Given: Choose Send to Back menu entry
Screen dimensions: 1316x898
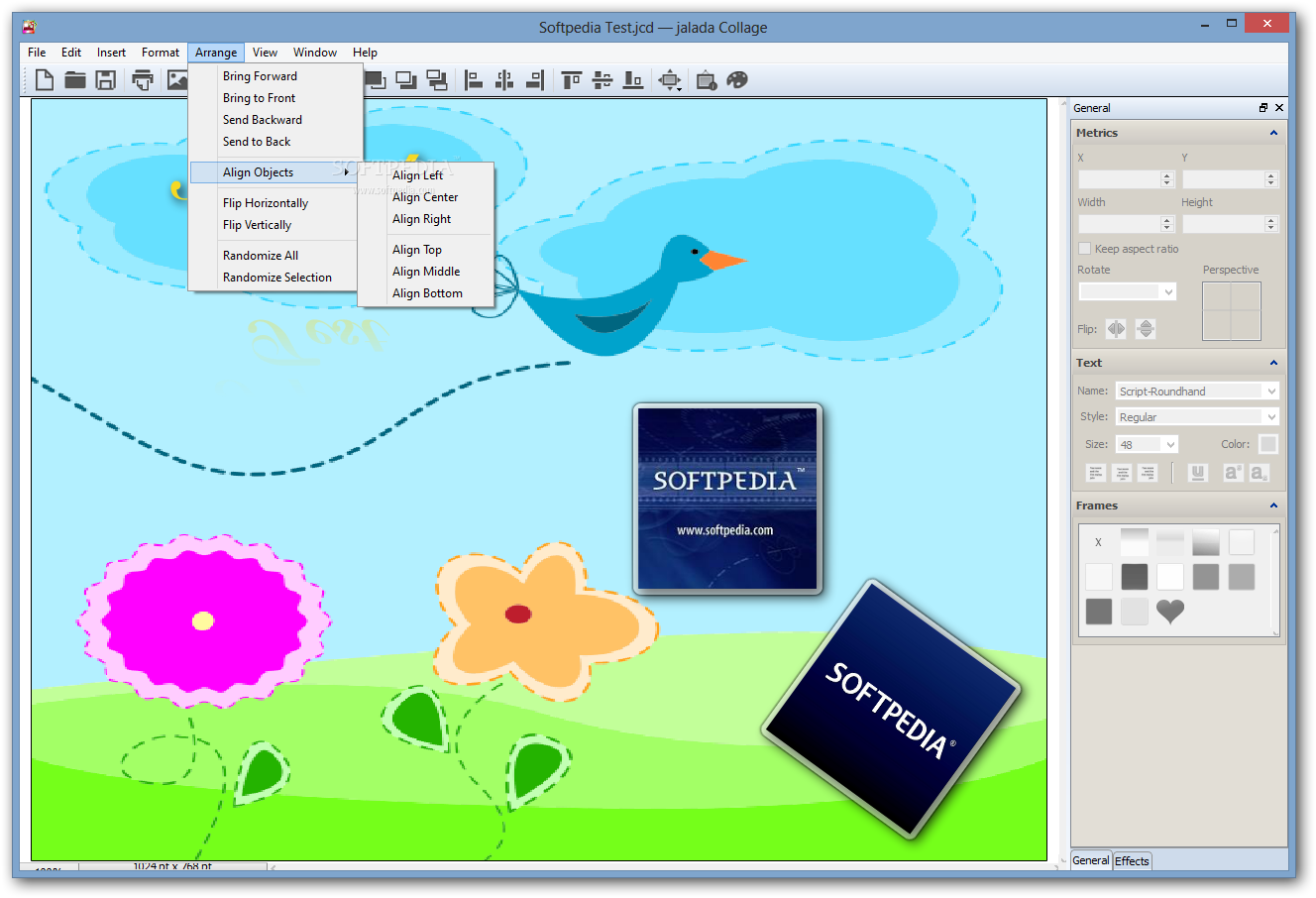Looking at the screenshot, I should coord(274,142).
